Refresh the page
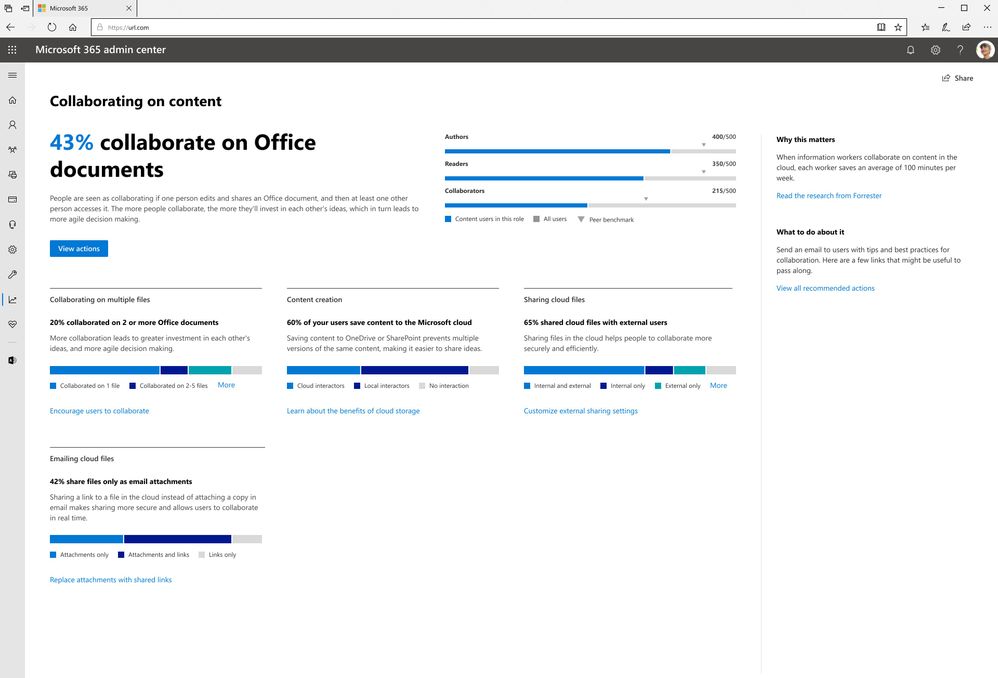The height and width of the screenshot is (678, 998). [52, 27]
